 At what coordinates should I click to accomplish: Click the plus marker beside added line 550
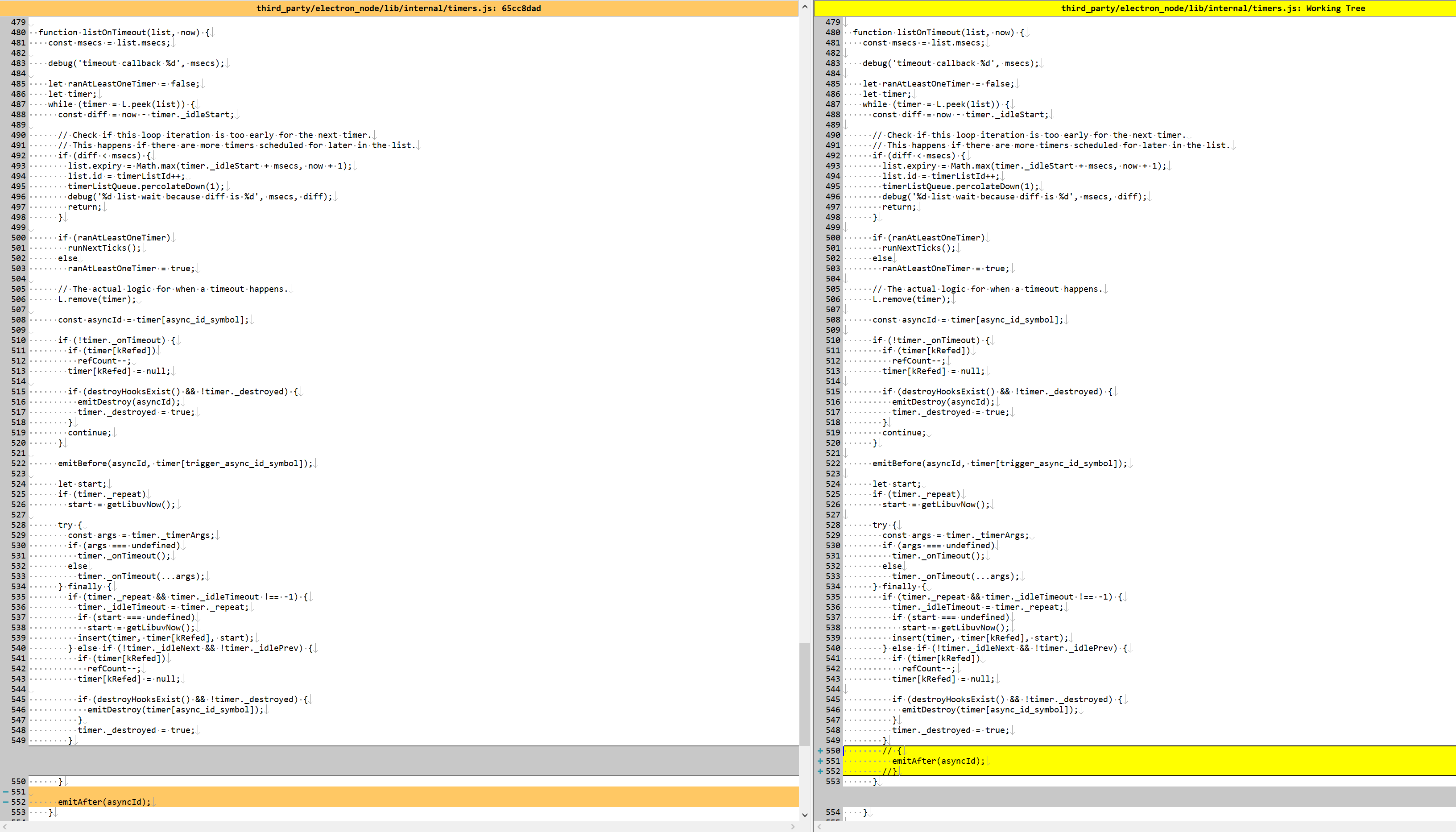(x=820, y=750)
